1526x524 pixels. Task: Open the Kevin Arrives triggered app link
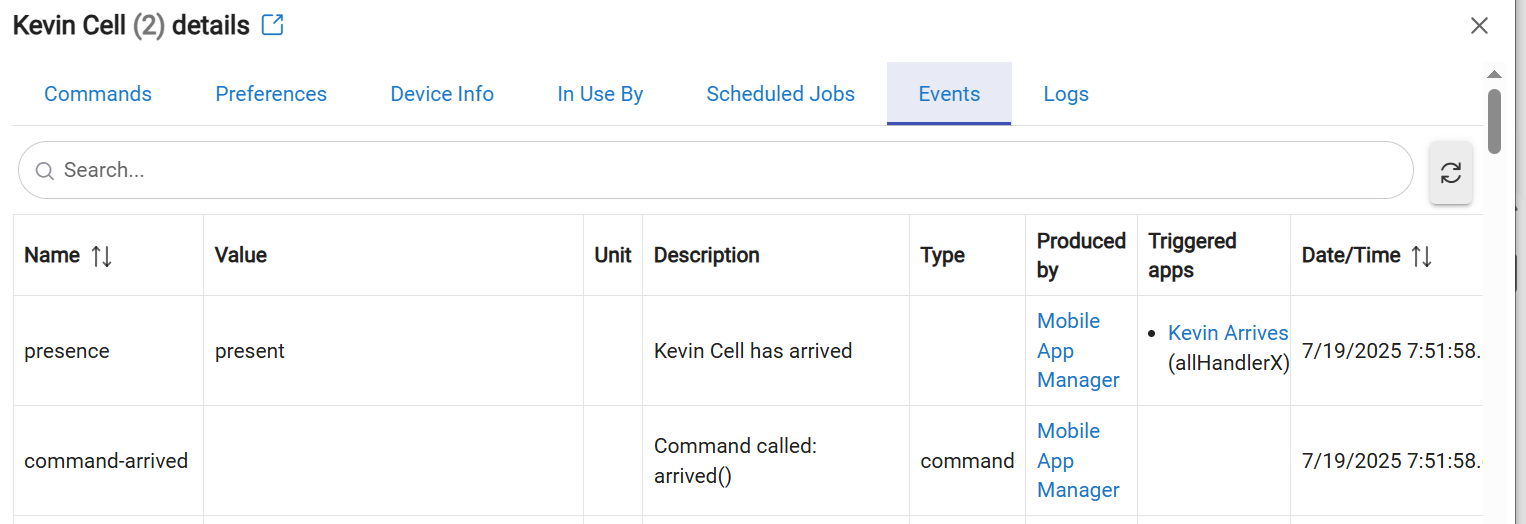tap(1228, 333)
